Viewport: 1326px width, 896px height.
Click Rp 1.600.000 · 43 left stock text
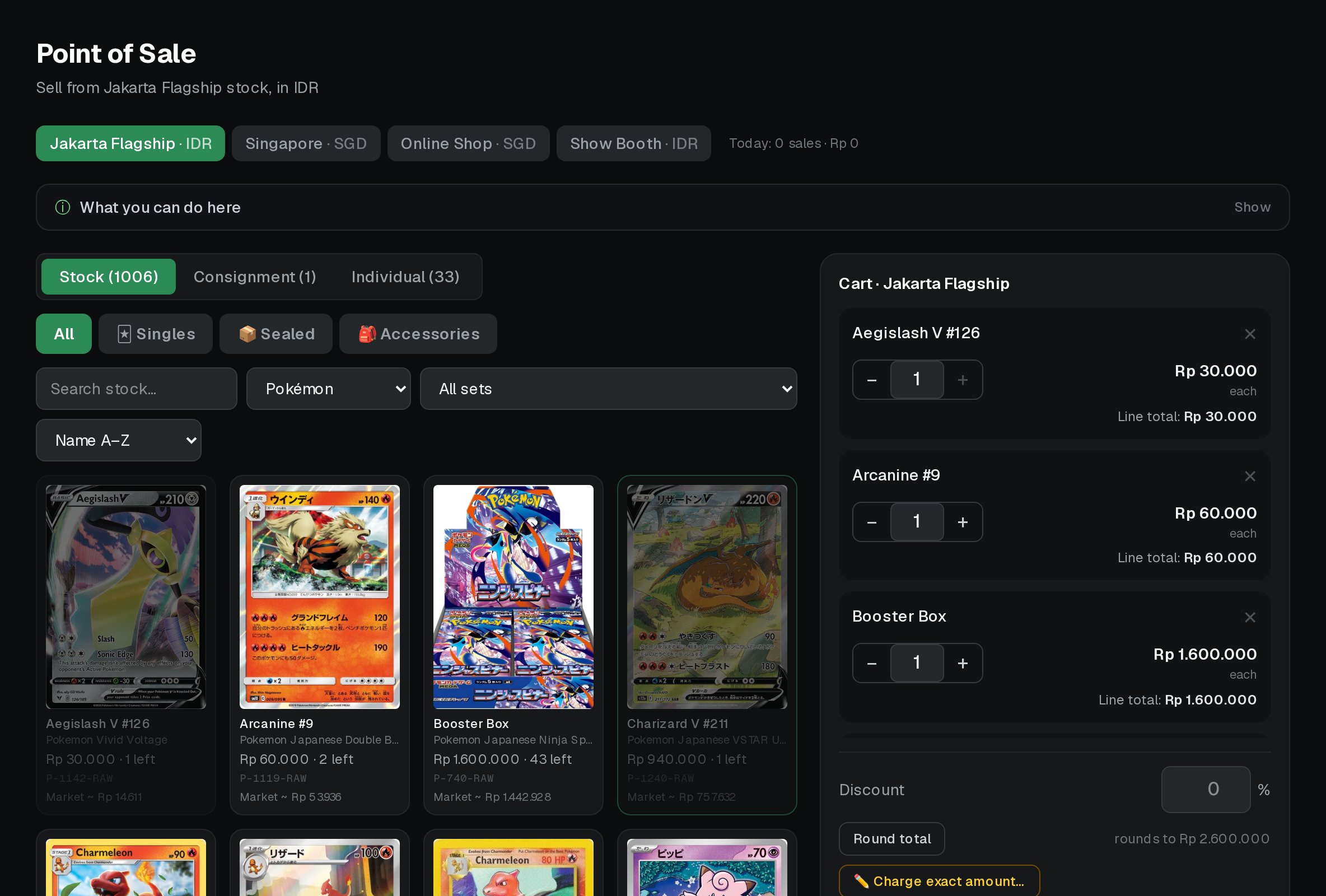point(502,759)
